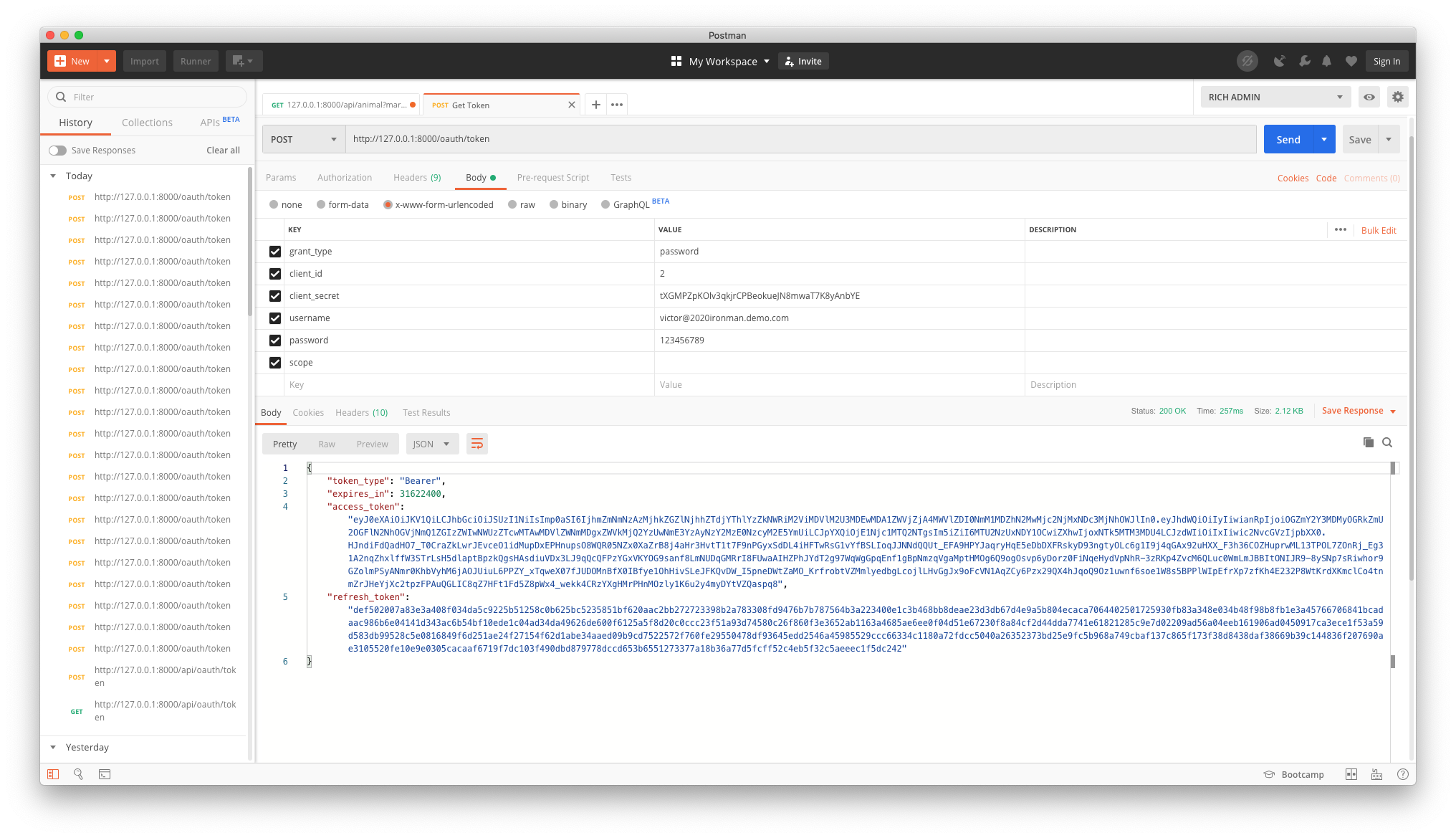This screenshot has width=1456, height=838.
Task: Click Clear all history
Action: [223, 150]
